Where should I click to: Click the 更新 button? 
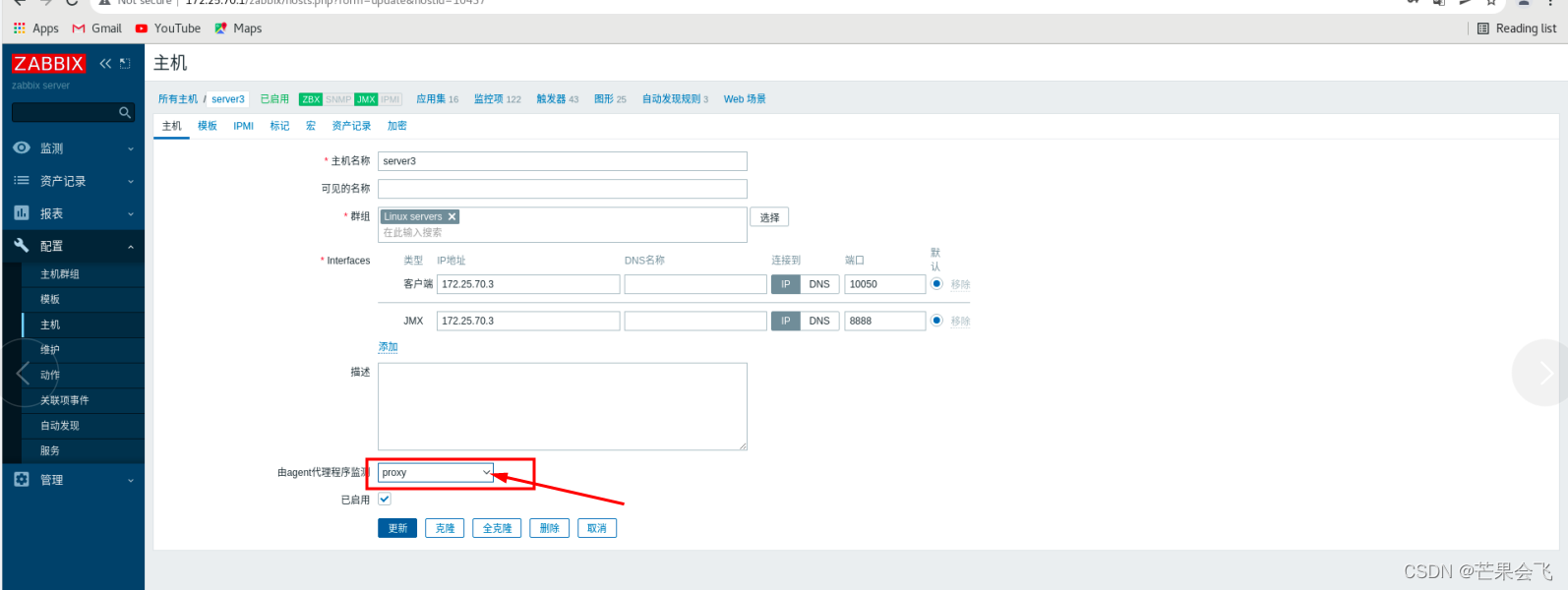click(x=397, y=528)
